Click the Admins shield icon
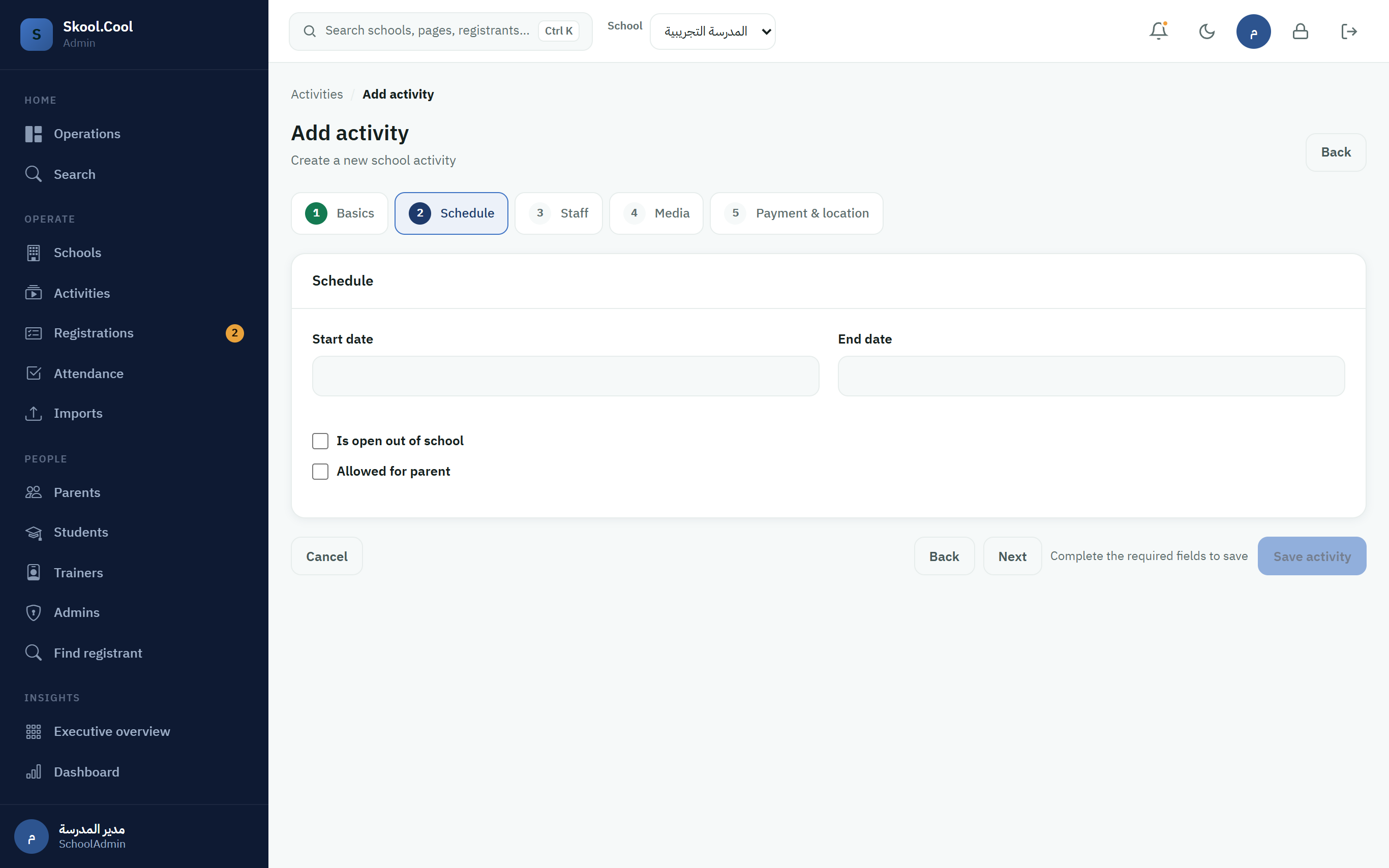Viewport: 1389px width, 868px height. (x=34, y=612)
